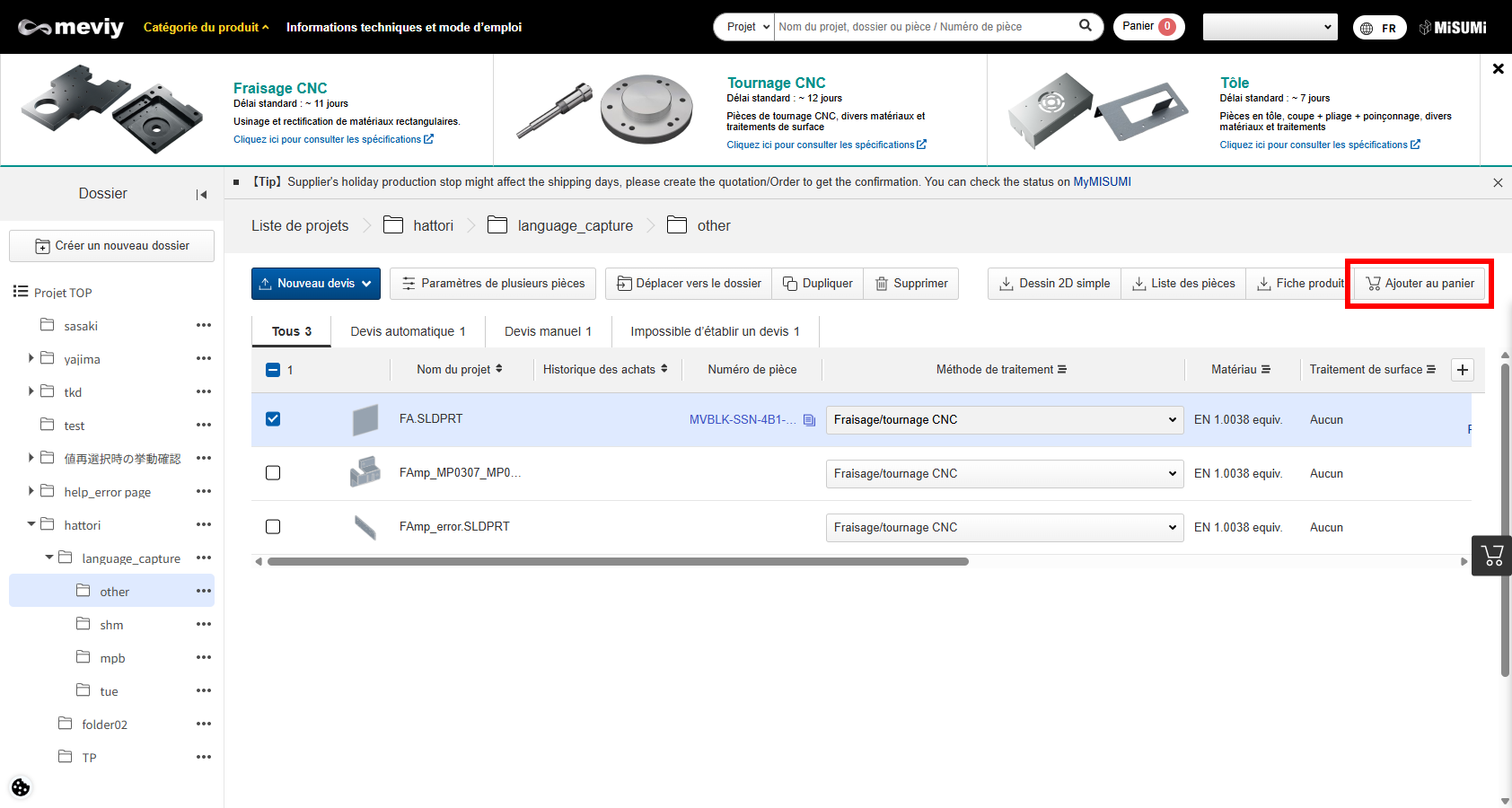Collapse the Dossier sidebar panel

[x=201, y=195]
